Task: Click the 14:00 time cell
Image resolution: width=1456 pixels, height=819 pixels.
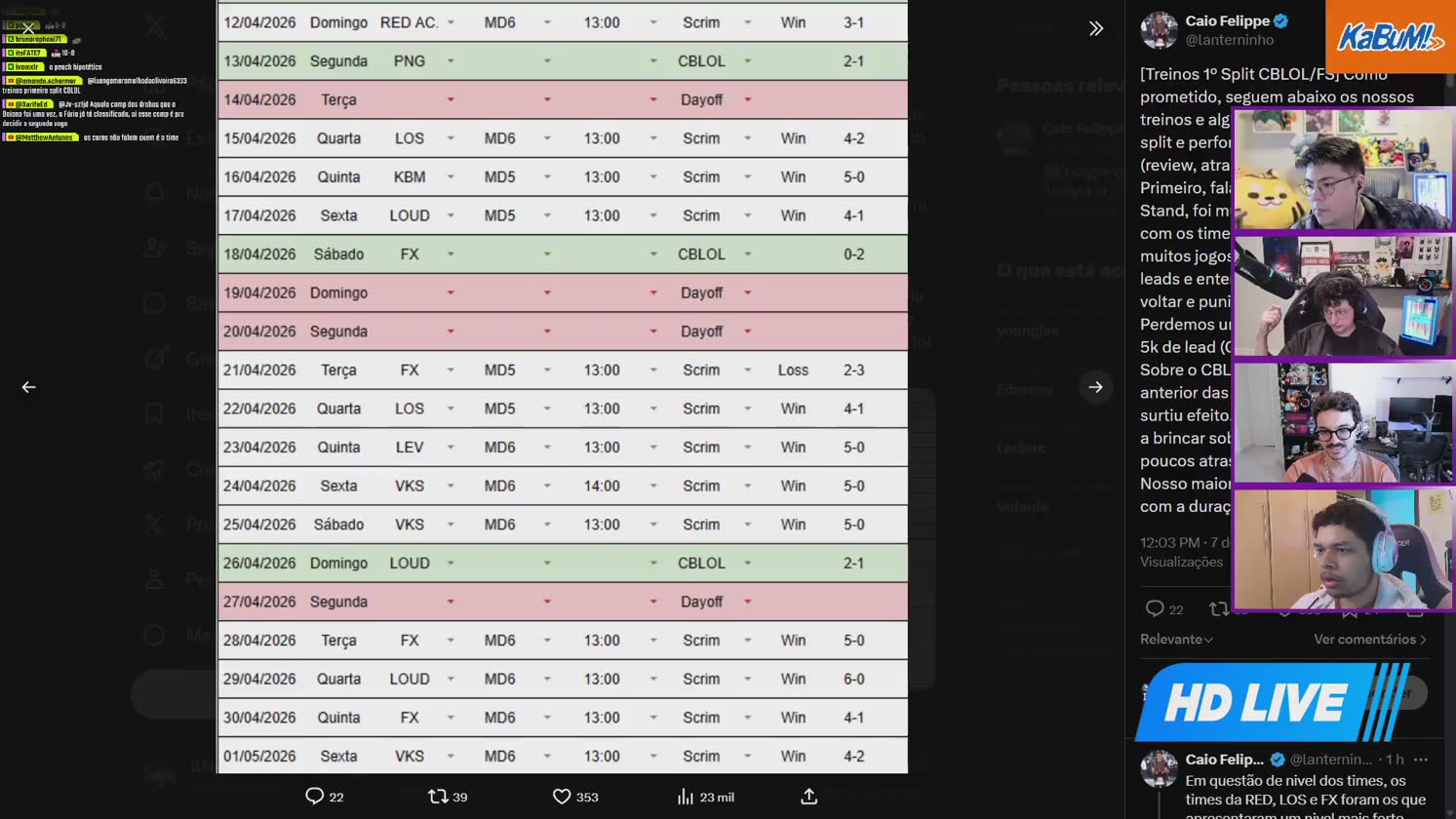Action: [x=602, y=486]
